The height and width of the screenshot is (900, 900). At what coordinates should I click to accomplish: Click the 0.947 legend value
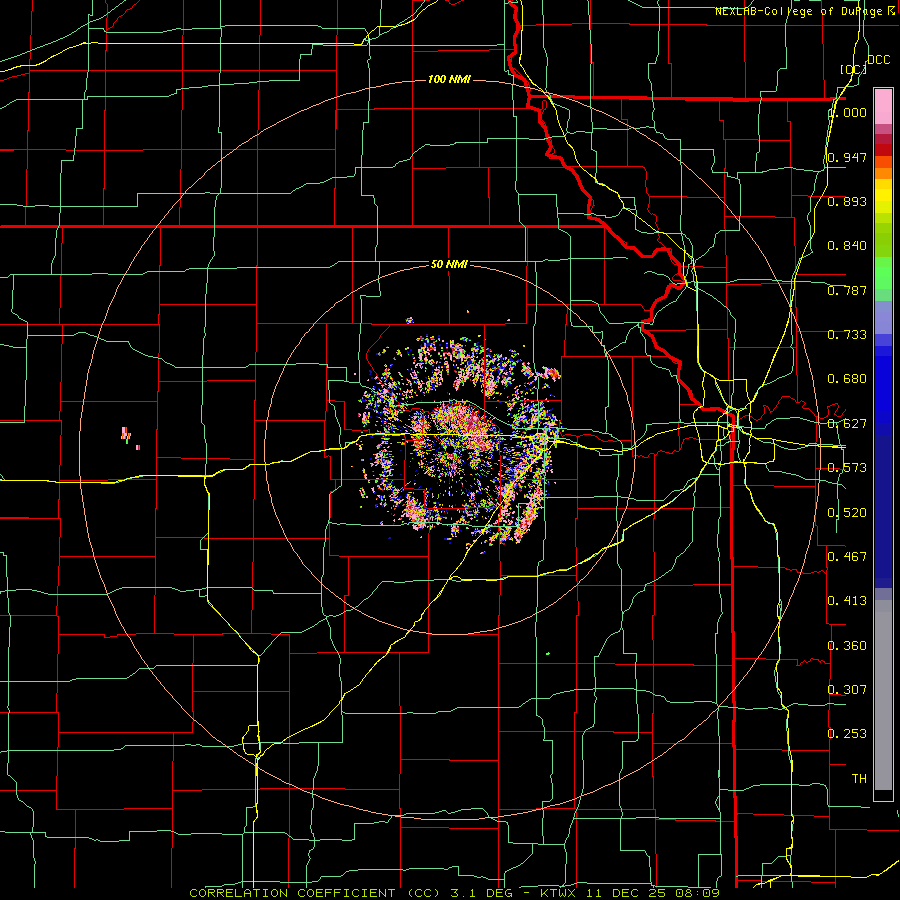pos(847,157)
